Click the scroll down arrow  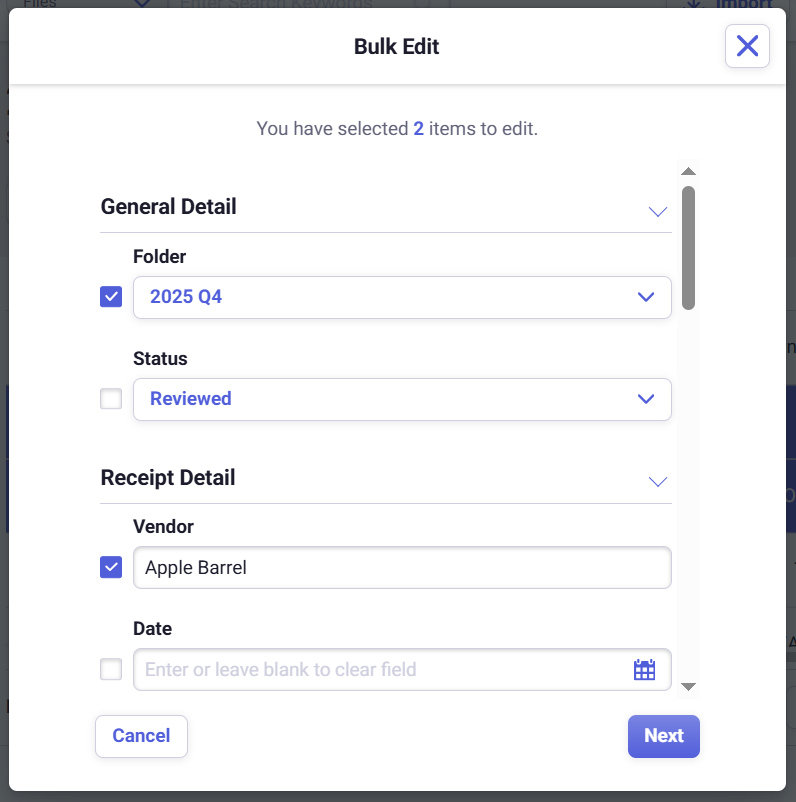688,686
